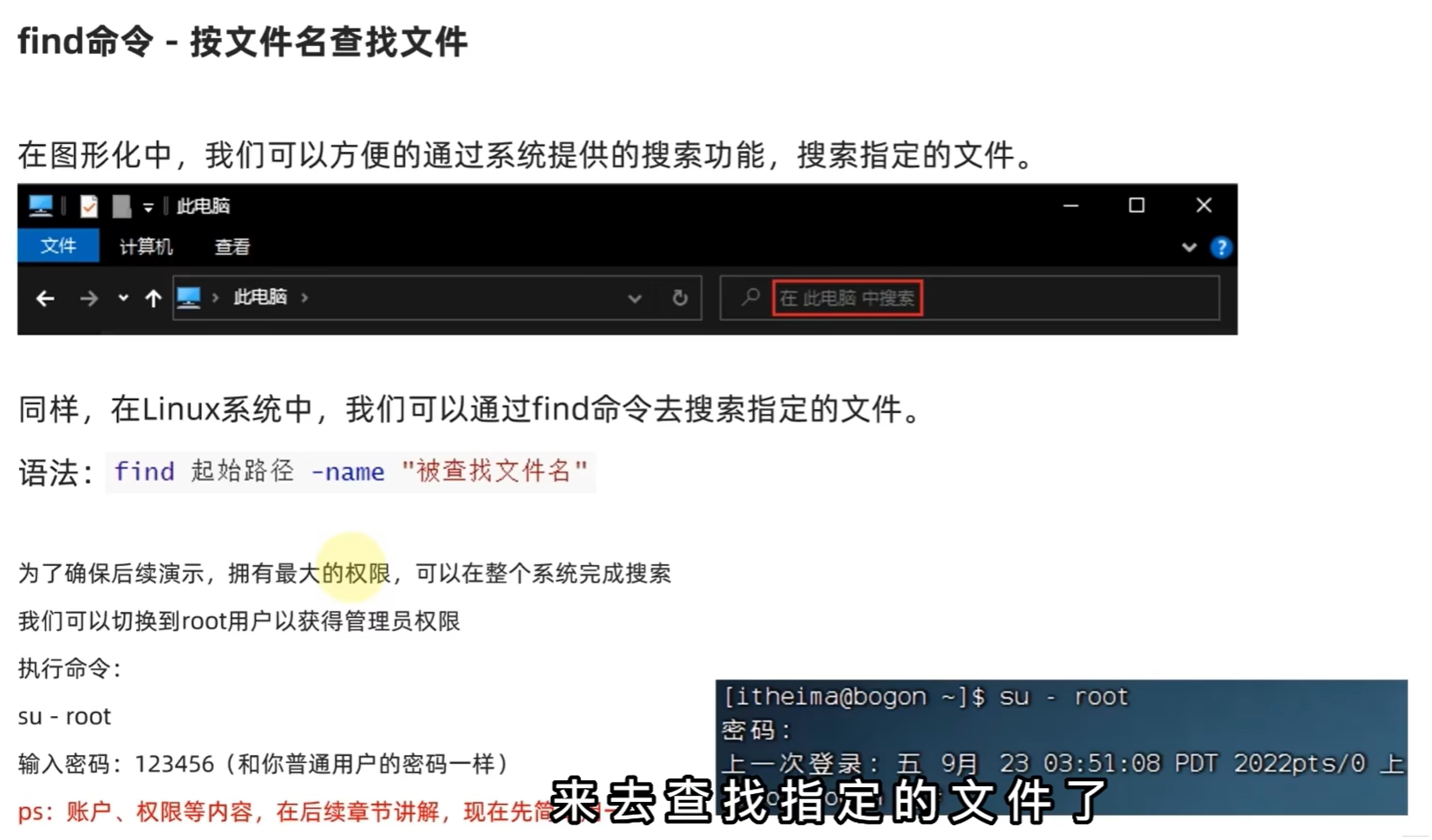Go forward with the right arrow
Viewport: 1432px width, 840px height.
88,299
